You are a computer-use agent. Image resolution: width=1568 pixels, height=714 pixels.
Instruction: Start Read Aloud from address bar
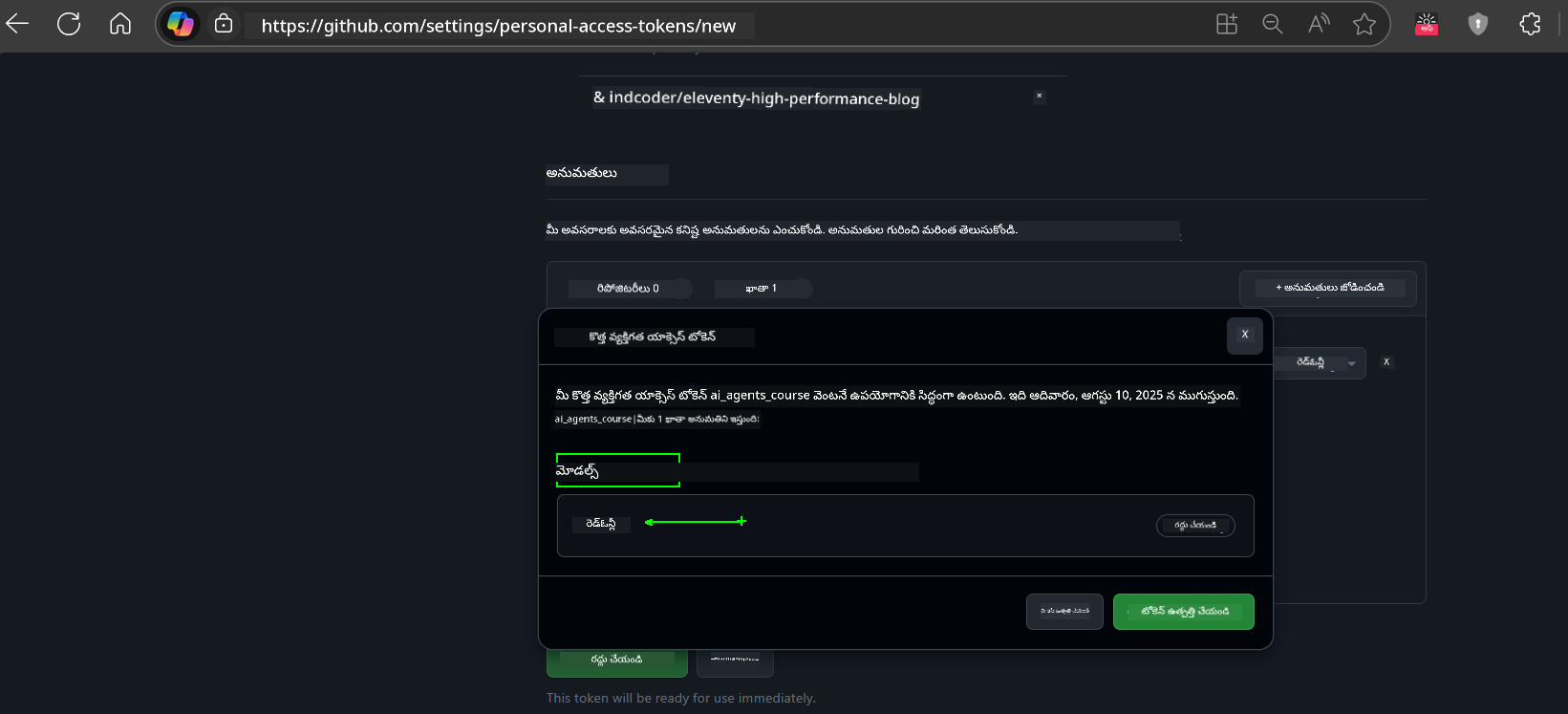(1319, 24)
